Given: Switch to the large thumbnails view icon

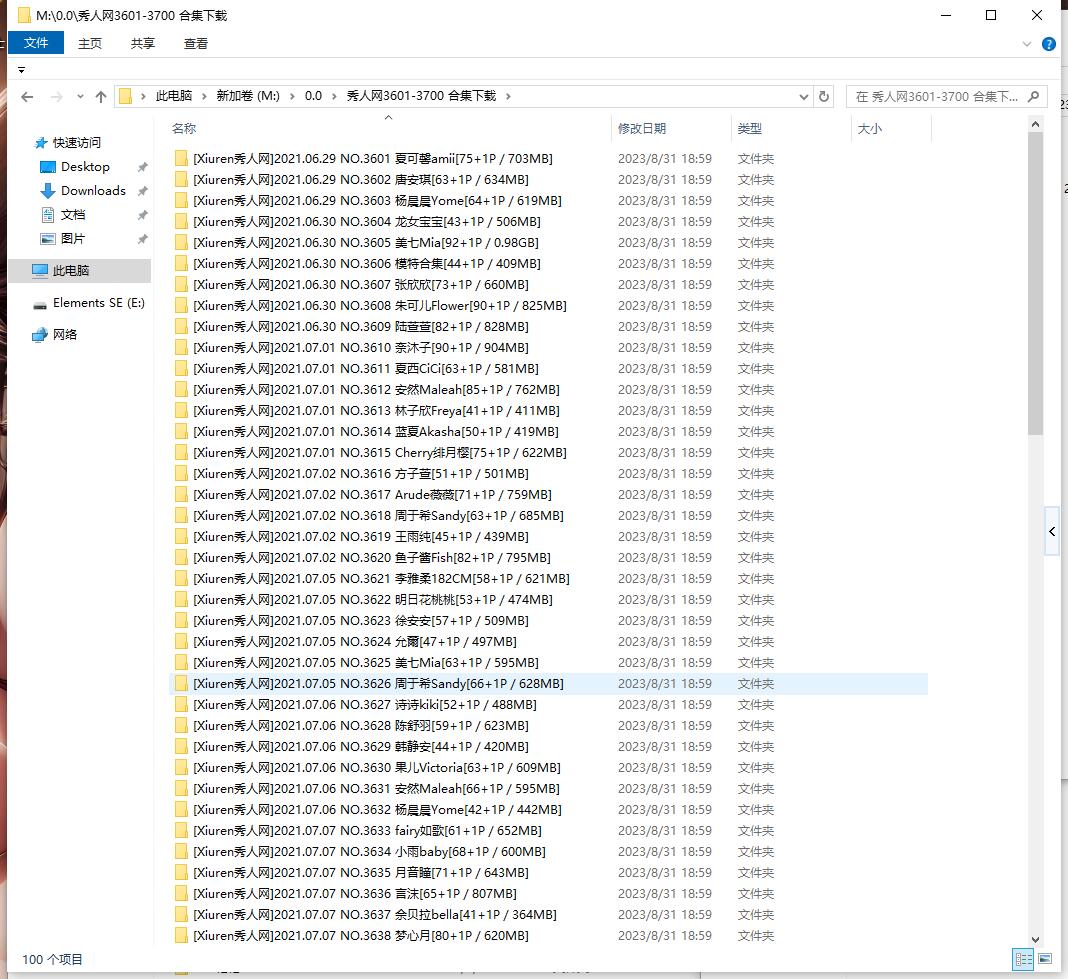Looking at the screenshot, I should coord(1045,960).
